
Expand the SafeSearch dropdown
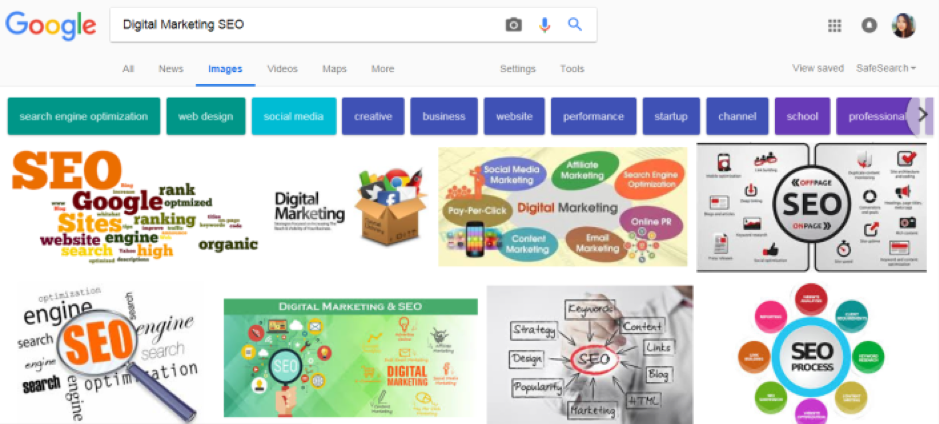886,68
